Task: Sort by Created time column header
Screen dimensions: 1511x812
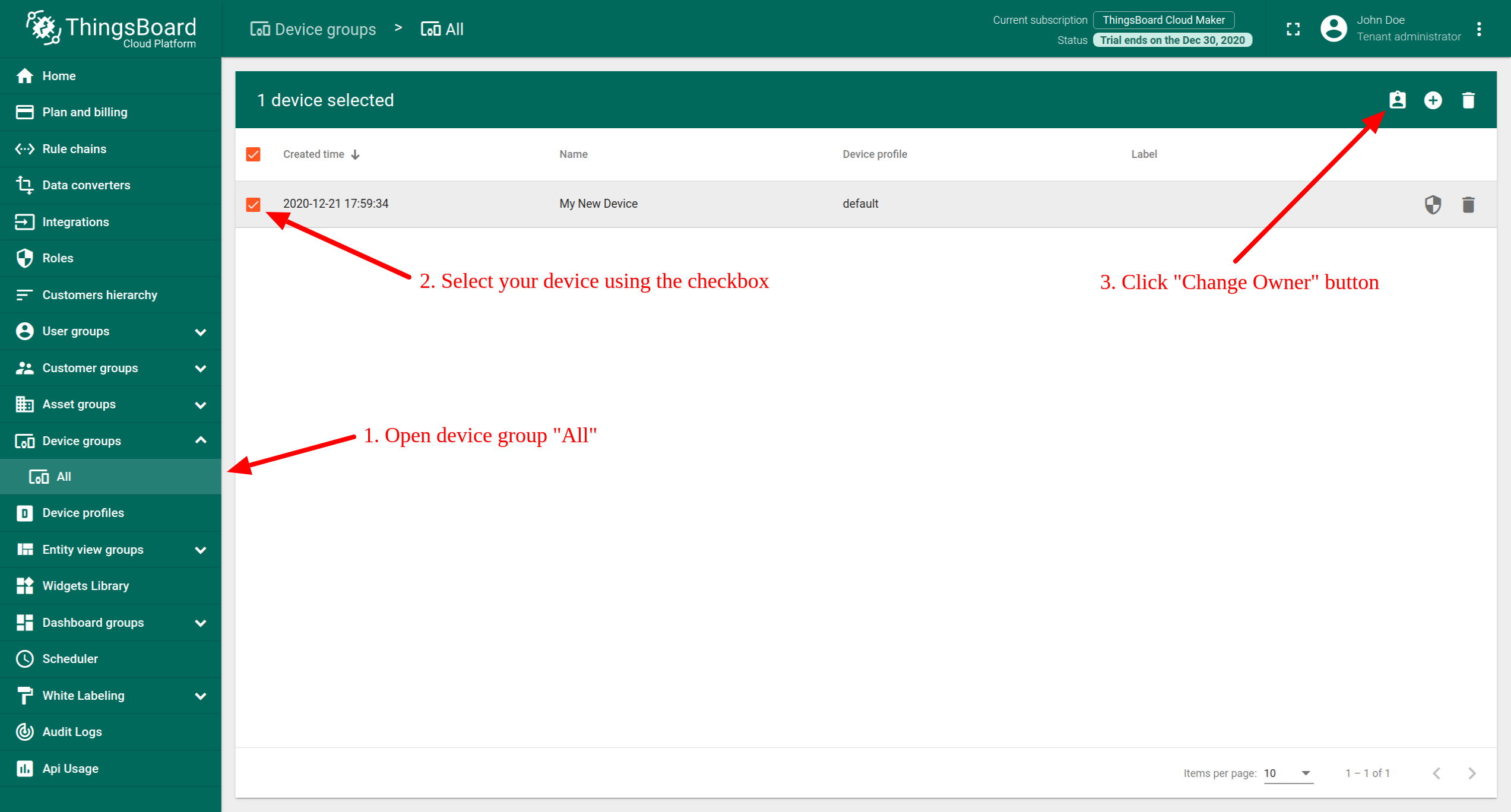Action: (x=314, y=154)
